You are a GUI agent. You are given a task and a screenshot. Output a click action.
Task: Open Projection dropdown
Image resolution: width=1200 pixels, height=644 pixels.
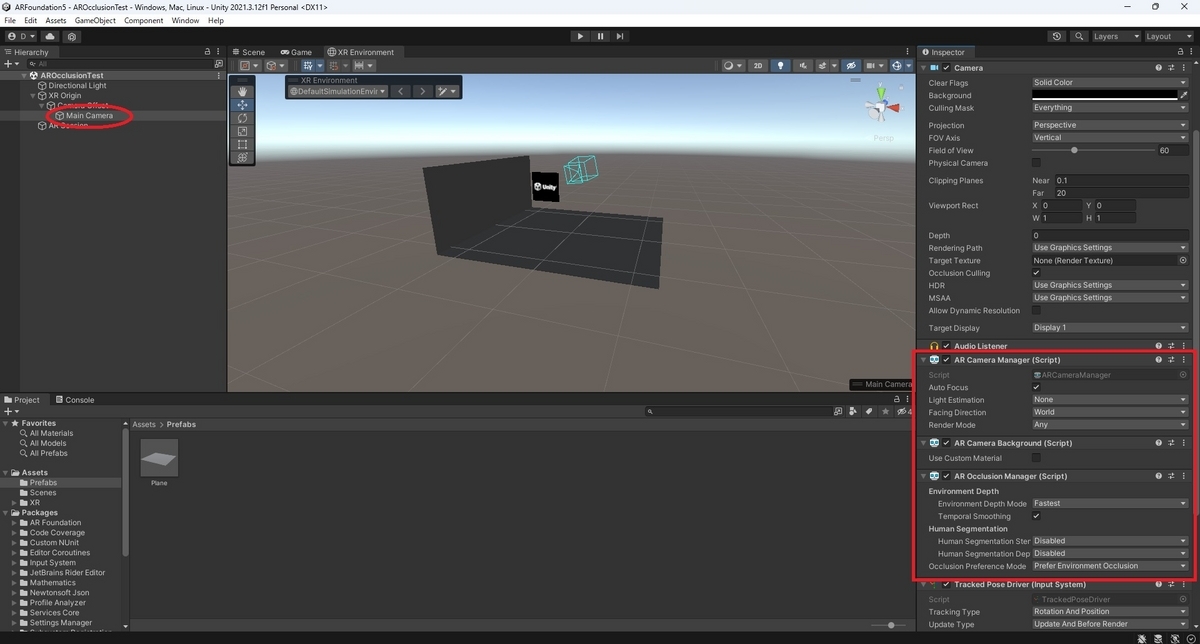point(1110,125)
